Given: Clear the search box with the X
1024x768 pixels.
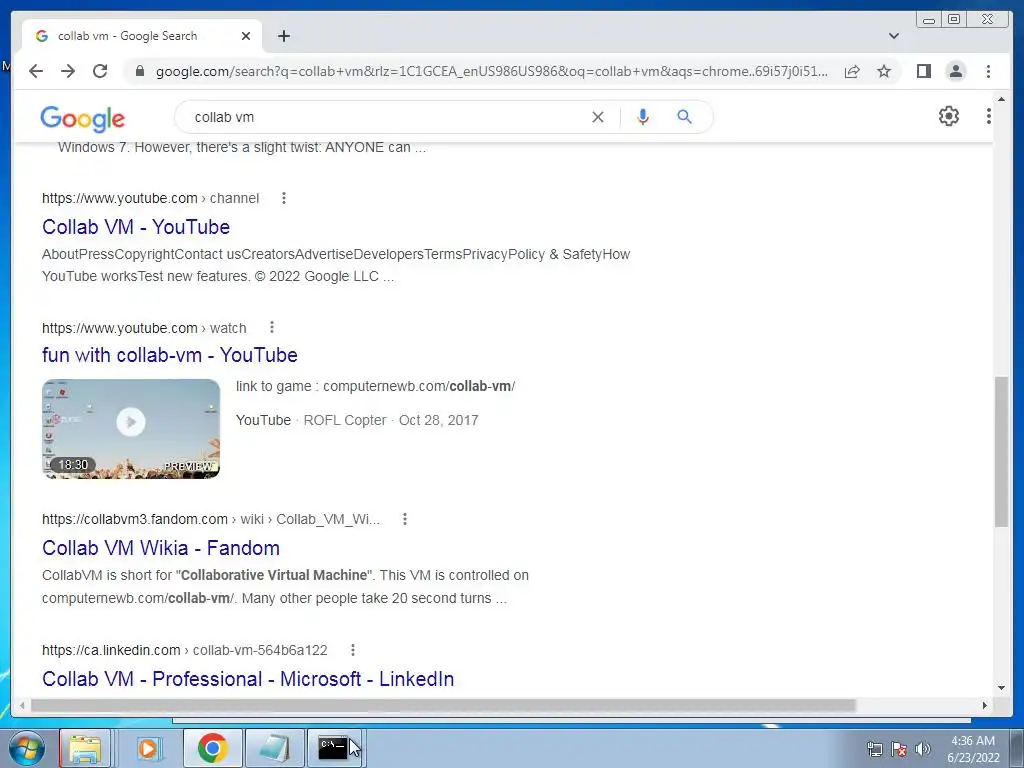Looking at the screenshot, I should tap(598, 117).
